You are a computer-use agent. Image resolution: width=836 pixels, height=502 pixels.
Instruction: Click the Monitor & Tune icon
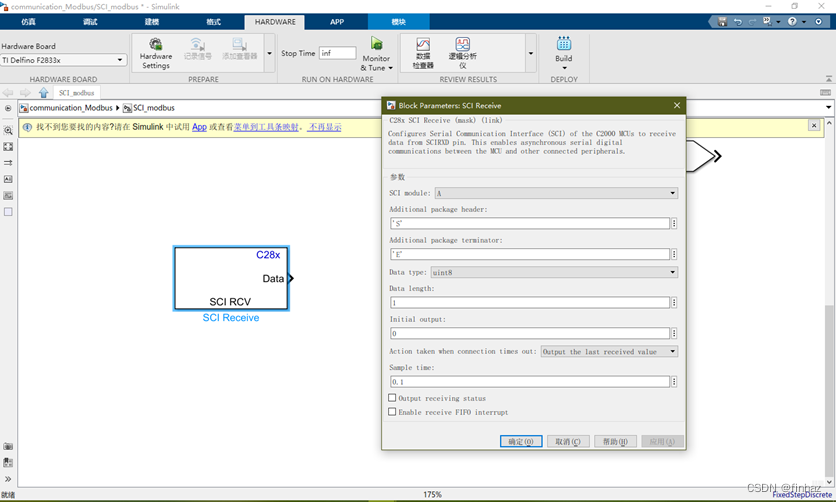coord(376,44)
